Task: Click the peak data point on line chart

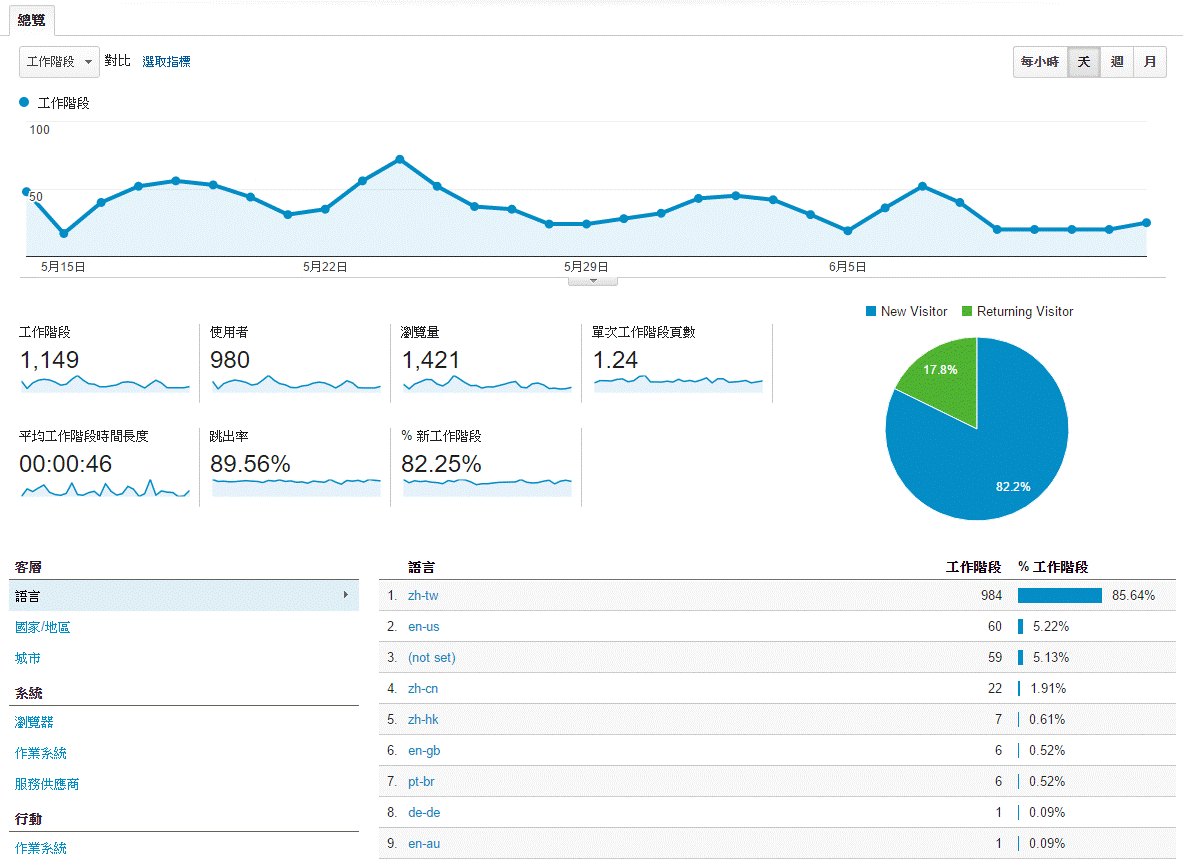Action: tap(400, 159)
